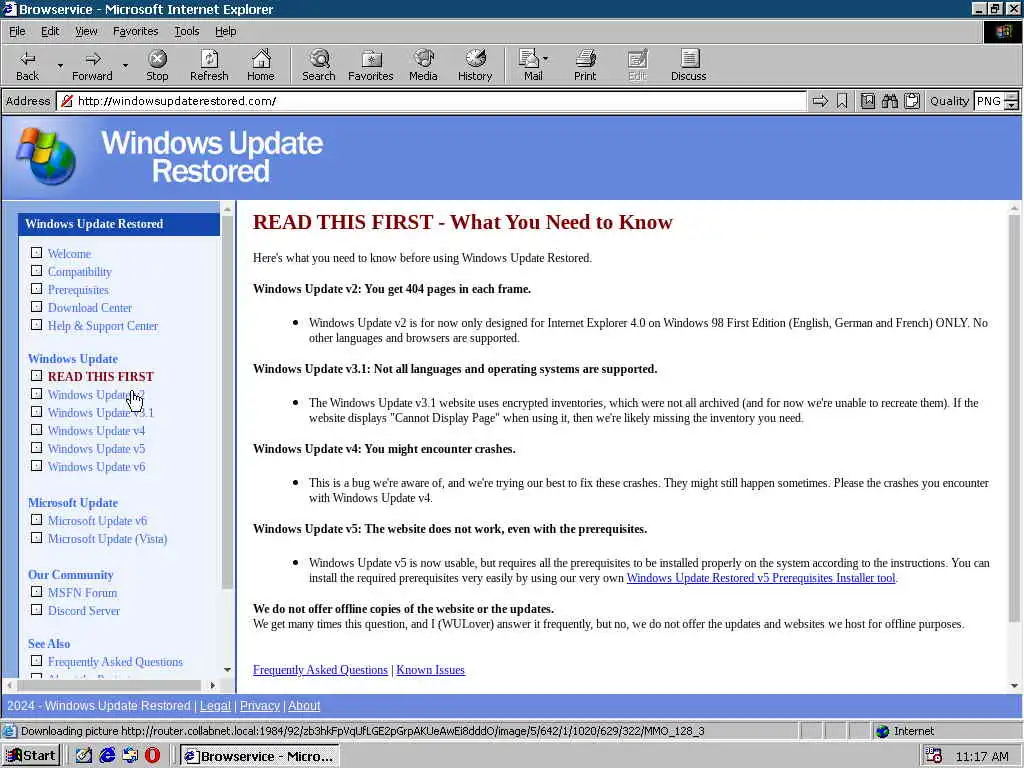
Task: Click the first Quick Launch notepad icon
Action: (x=84, y=756)
